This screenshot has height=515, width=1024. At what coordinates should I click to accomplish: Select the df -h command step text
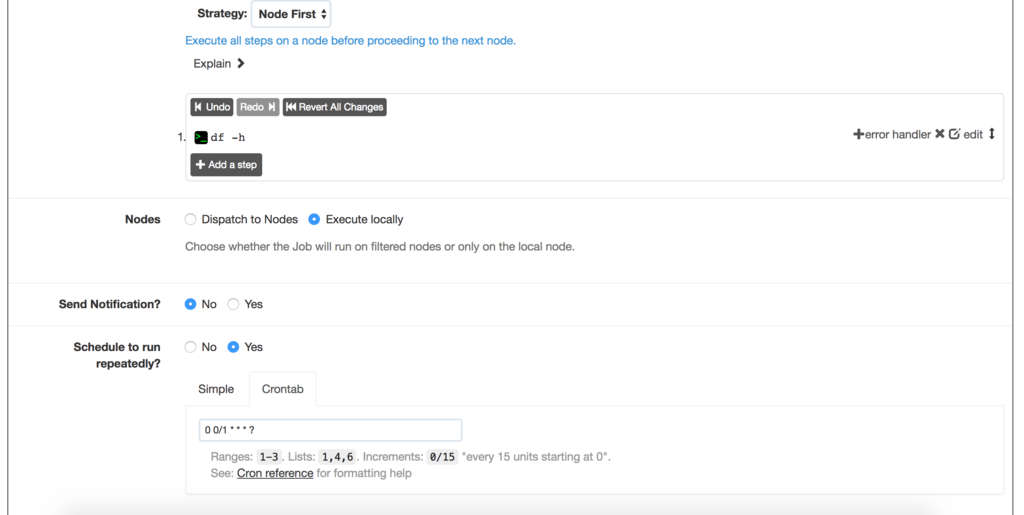tap(228, 138)
